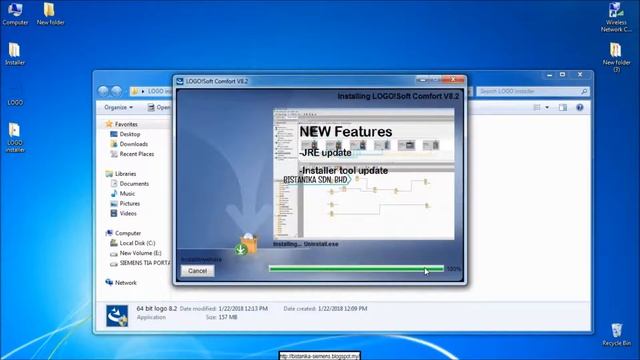Select the LOGO installer desktop icon
Screen dimensions: 640x360
tap(15, 138)
